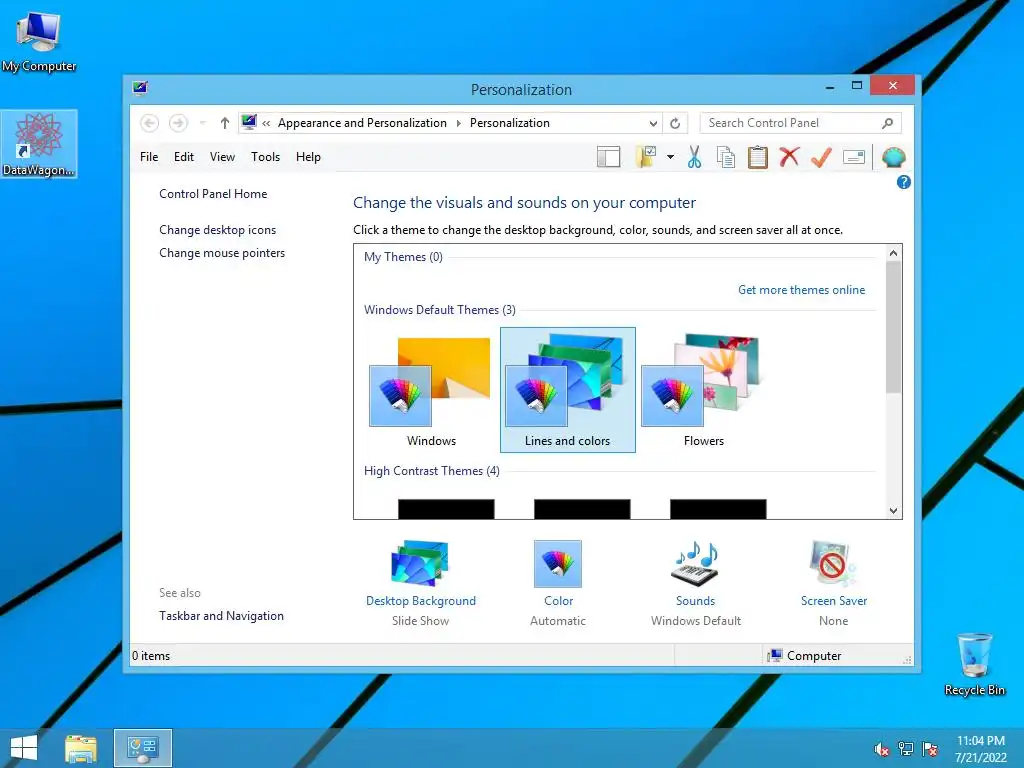The image size is (1024, 768).
Task: Go up one level with Up arrow
Action: click(x=225, y=123)
